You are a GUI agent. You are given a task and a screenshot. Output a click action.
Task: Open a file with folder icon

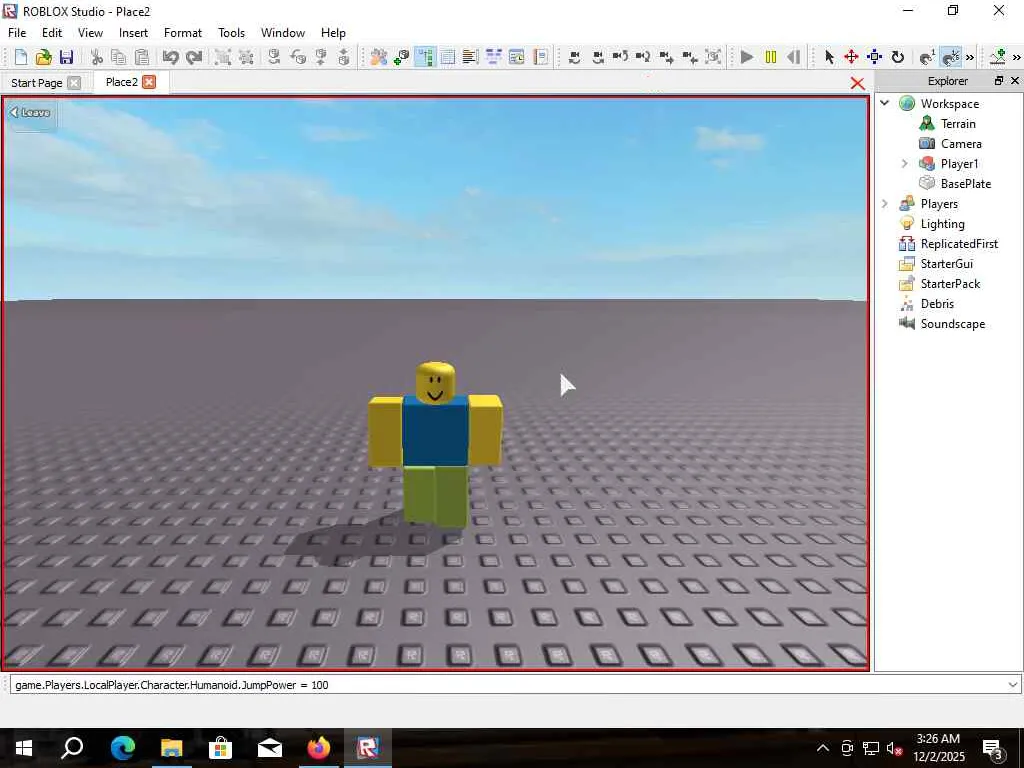[x=43, y=57]
